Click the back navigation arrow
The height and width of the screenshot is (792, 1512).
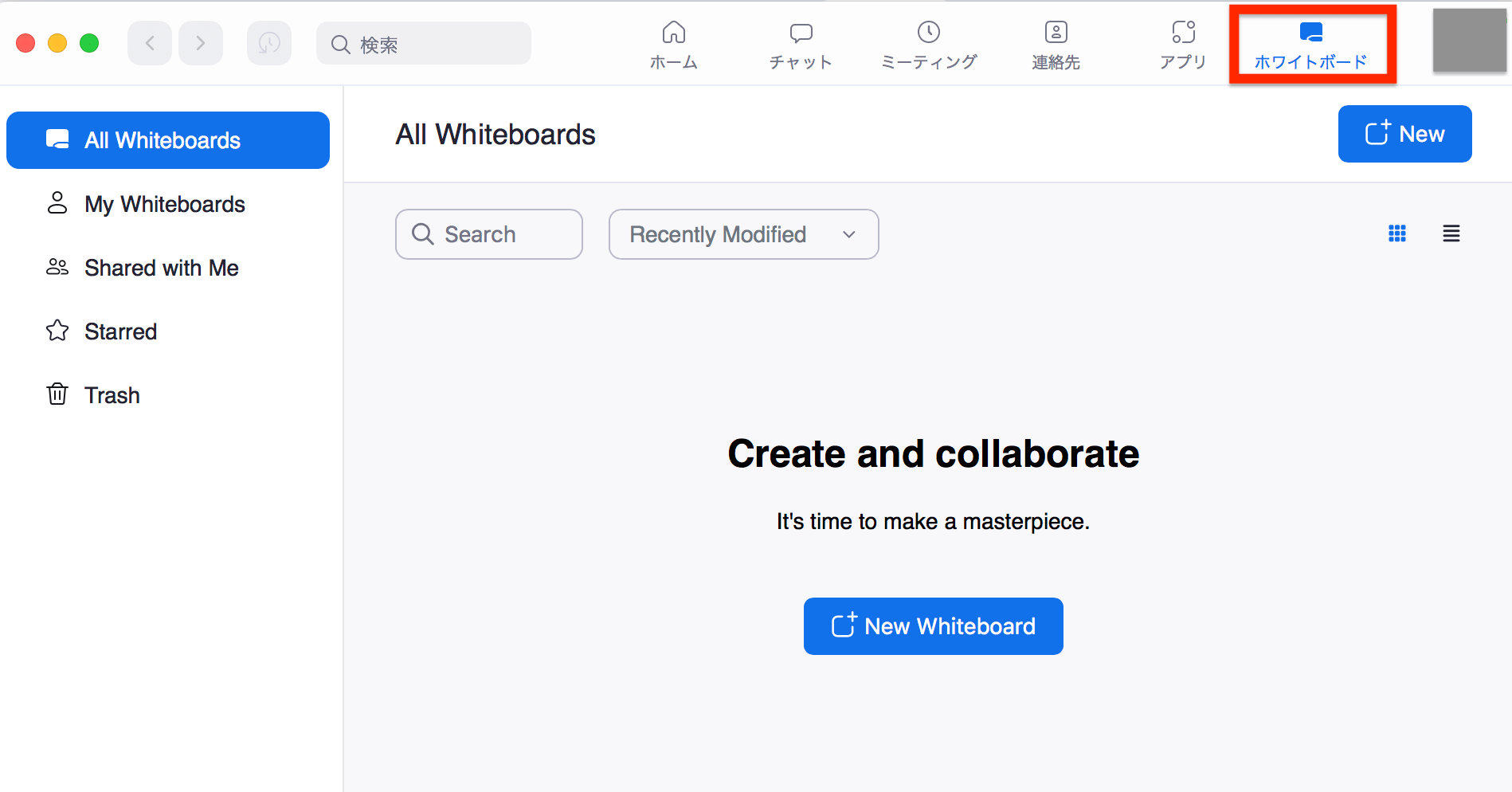150,43
